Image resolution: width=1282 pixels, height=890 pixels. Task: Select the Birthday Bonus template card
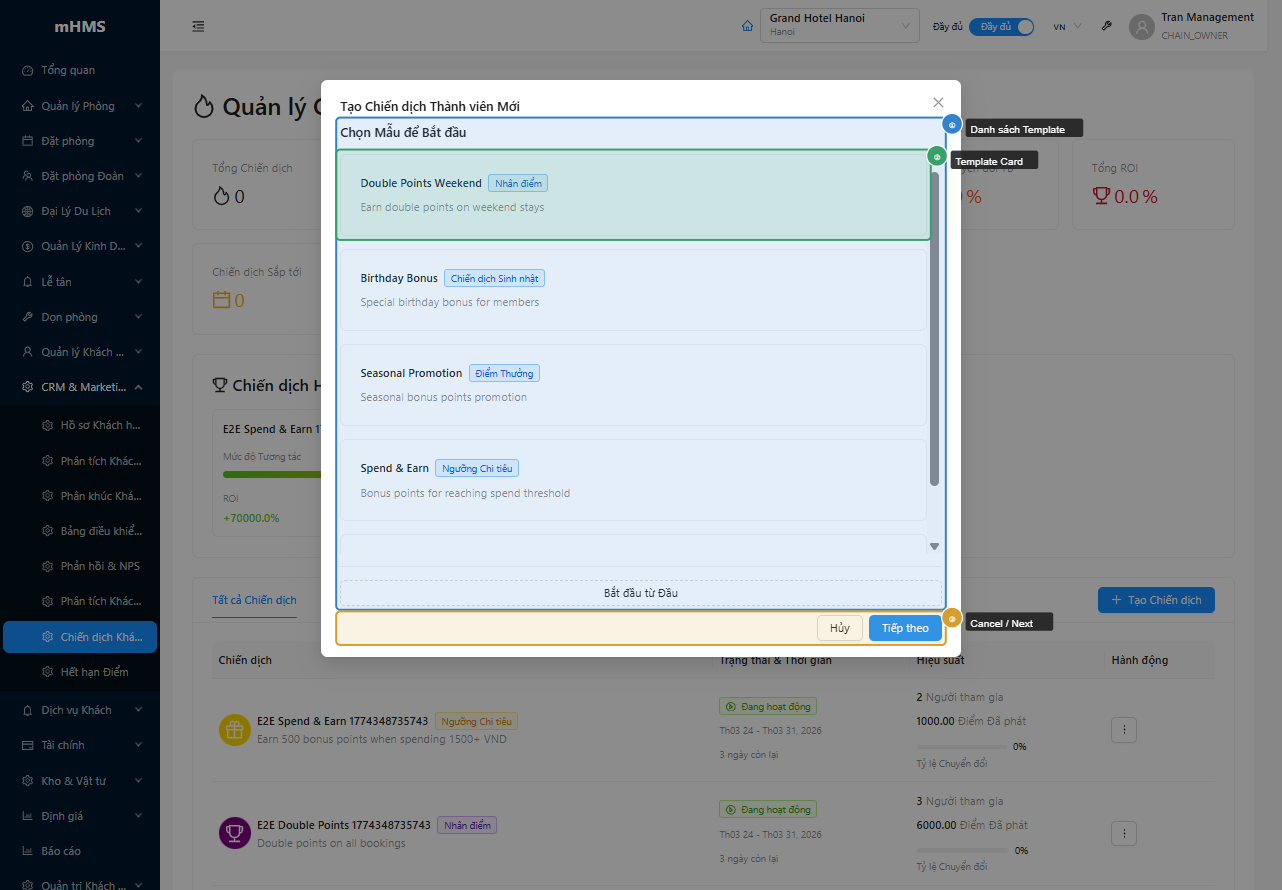pyautogui.click(x=633, y=290)
